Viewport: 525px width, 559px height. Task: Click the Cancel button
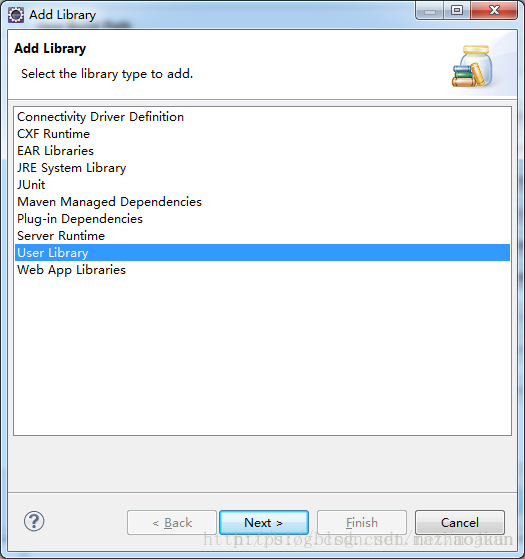click(459, 523)
